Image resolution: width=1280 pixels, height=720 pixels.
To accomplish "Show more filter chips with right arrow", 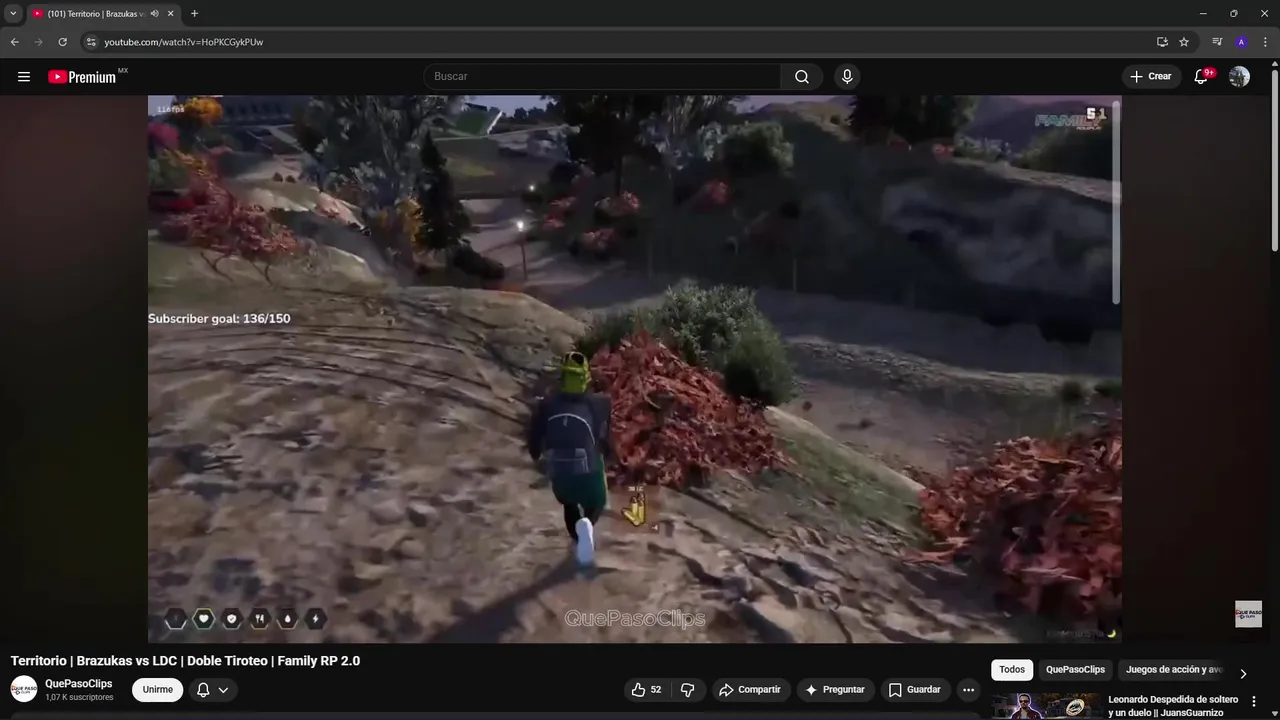I will click(1243, 674).
